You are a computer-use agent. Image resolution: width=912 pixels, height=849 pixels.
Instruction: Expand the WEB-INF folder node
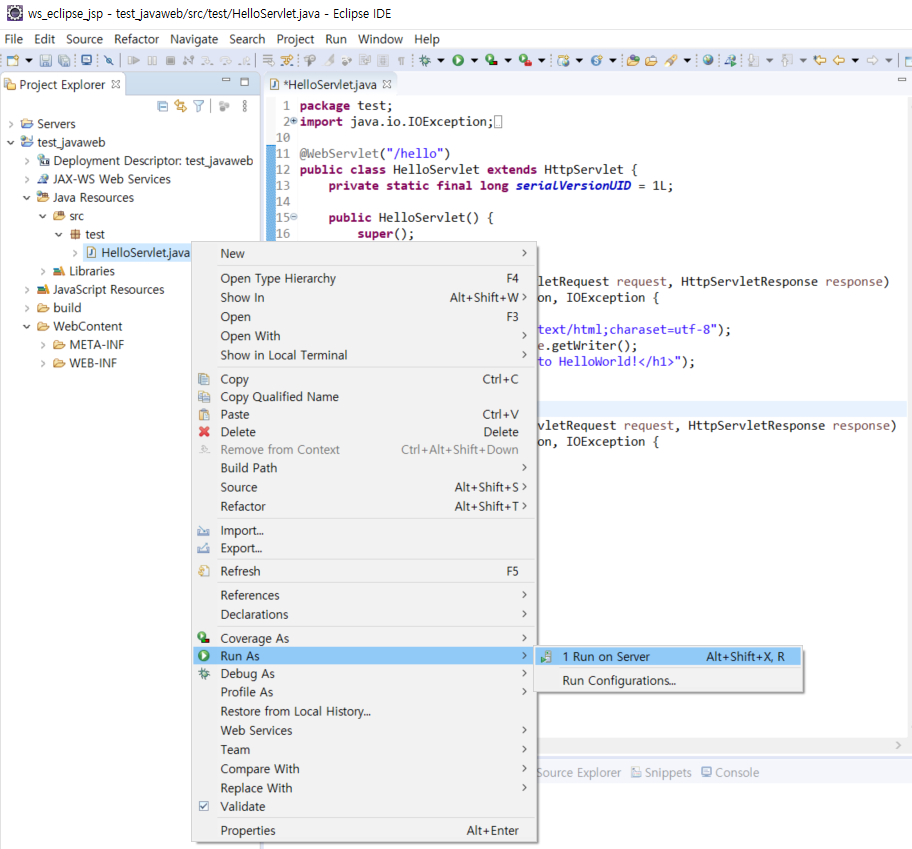[43, 363]
